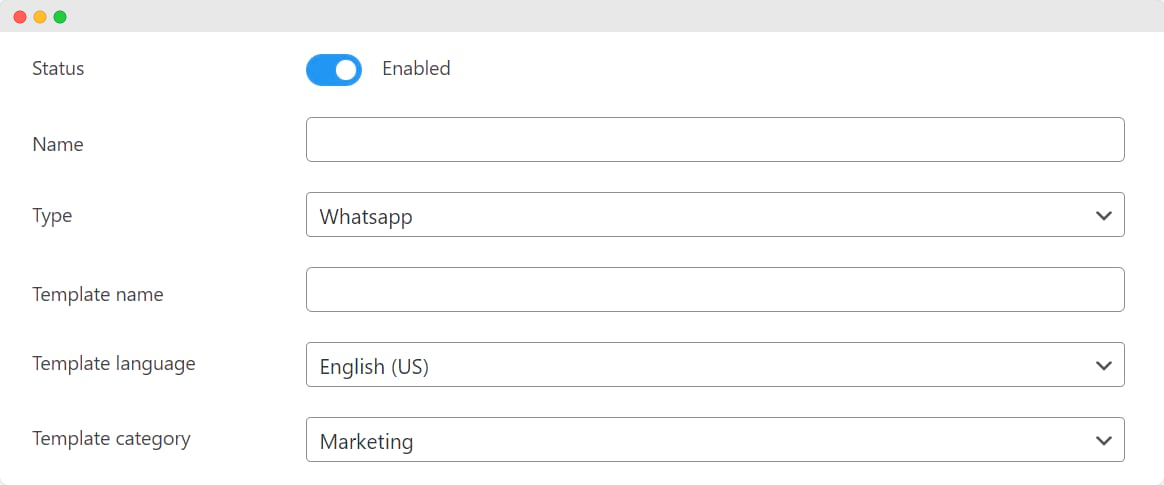1164x485 pixels.
Task: Focus the Name input field
Action: pyautogui.click(x=715, y=140)
